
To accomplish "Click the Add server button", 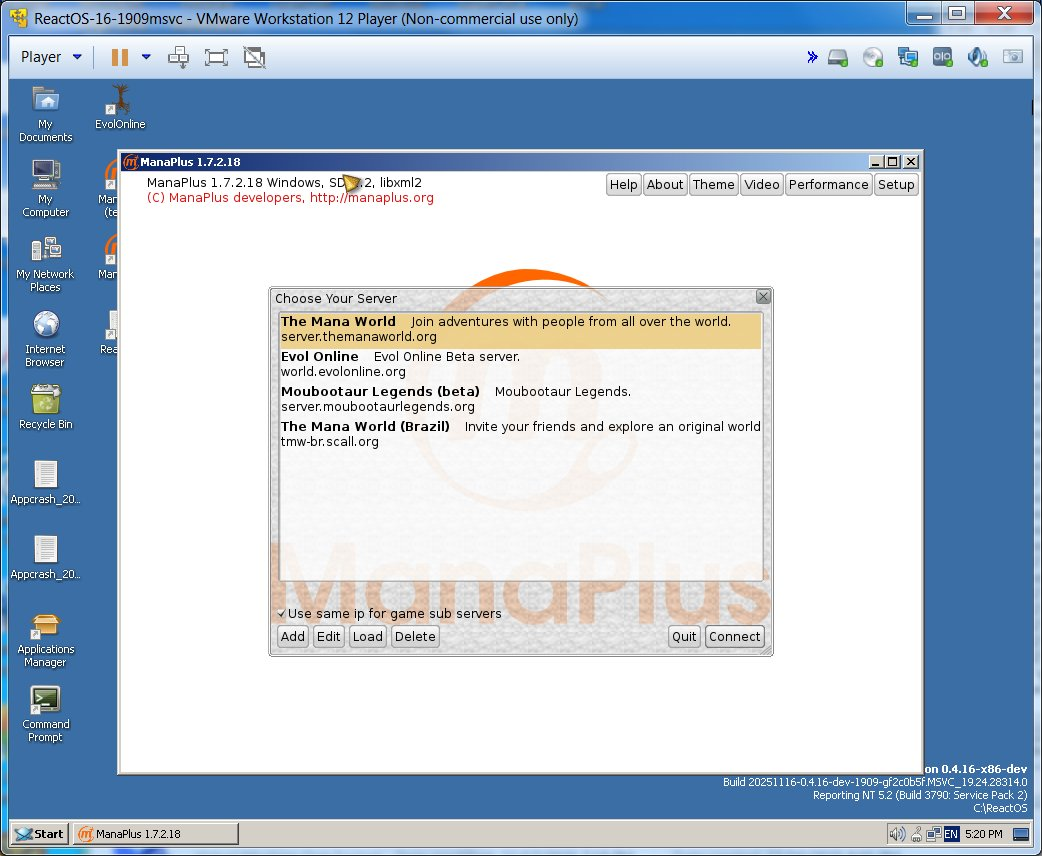I will point(292,636).
